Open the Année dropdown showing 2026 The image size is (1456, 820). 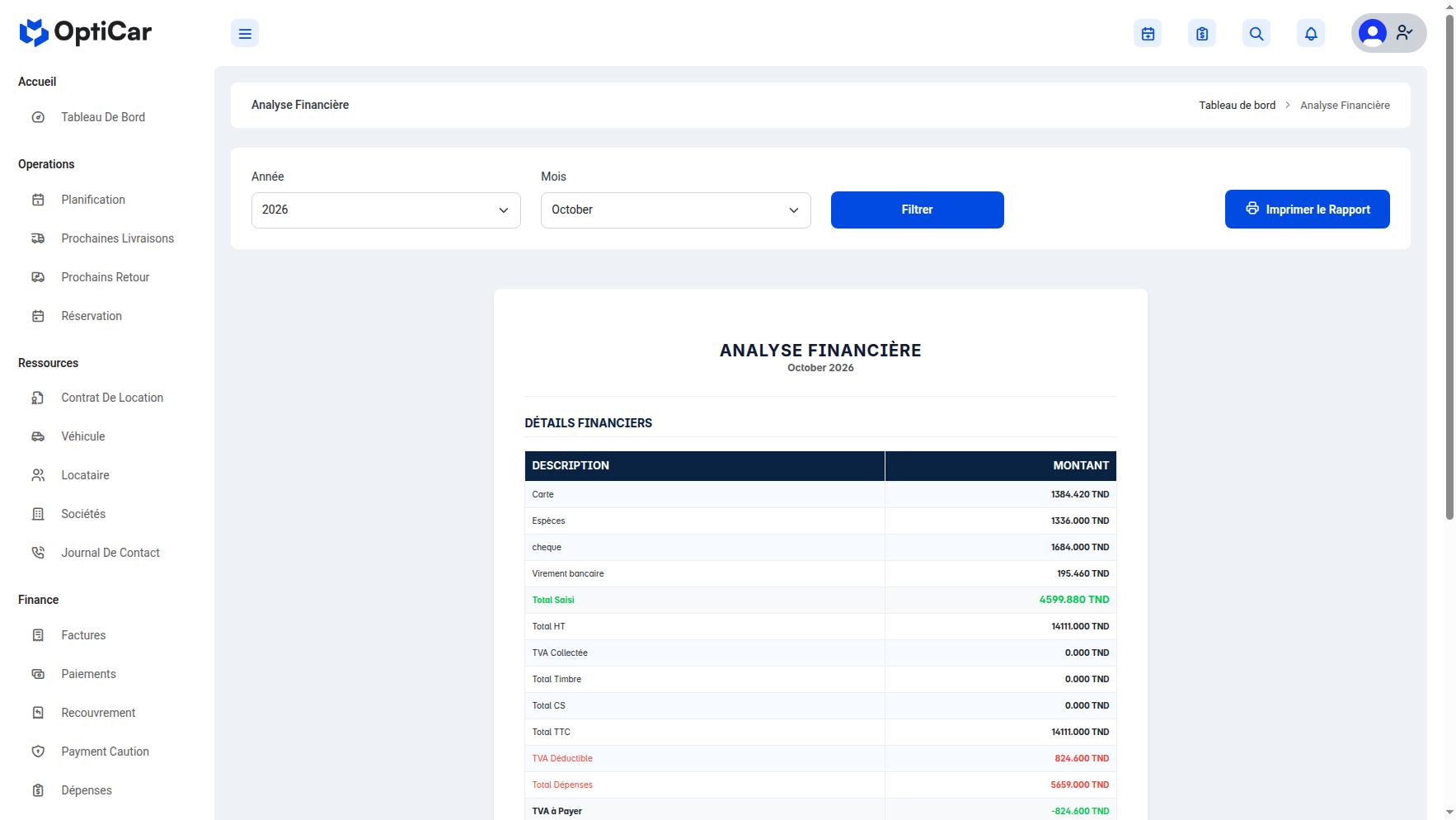tap(386, 210)
